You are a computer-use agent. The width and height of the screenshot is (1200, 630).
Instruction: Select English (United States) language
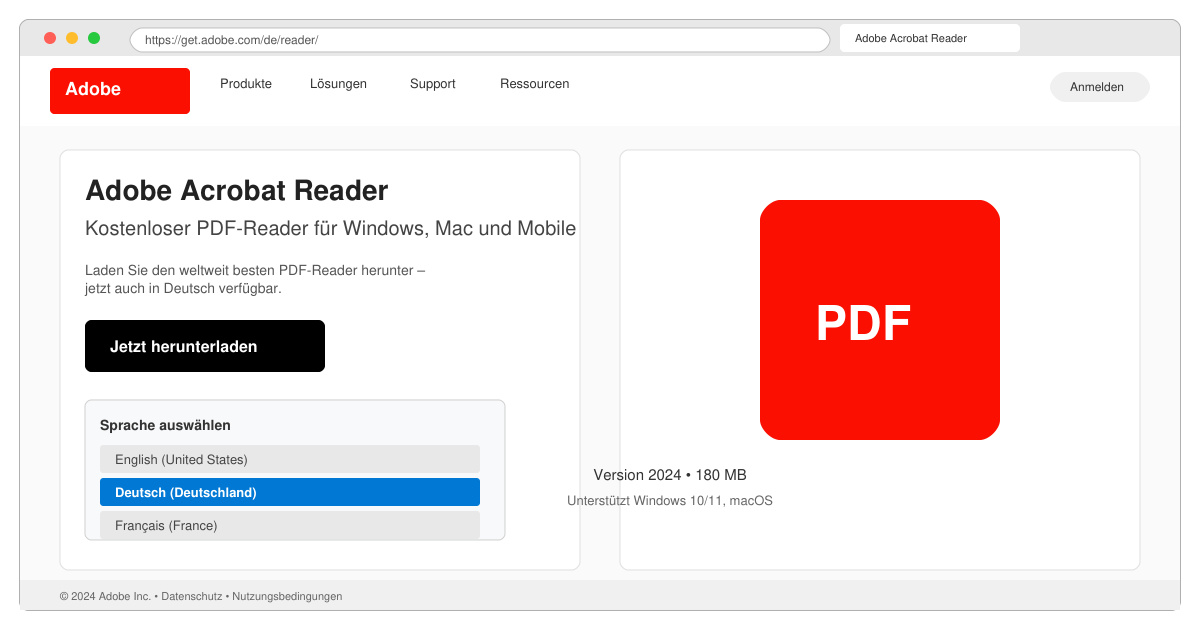(x=290, y=459)
